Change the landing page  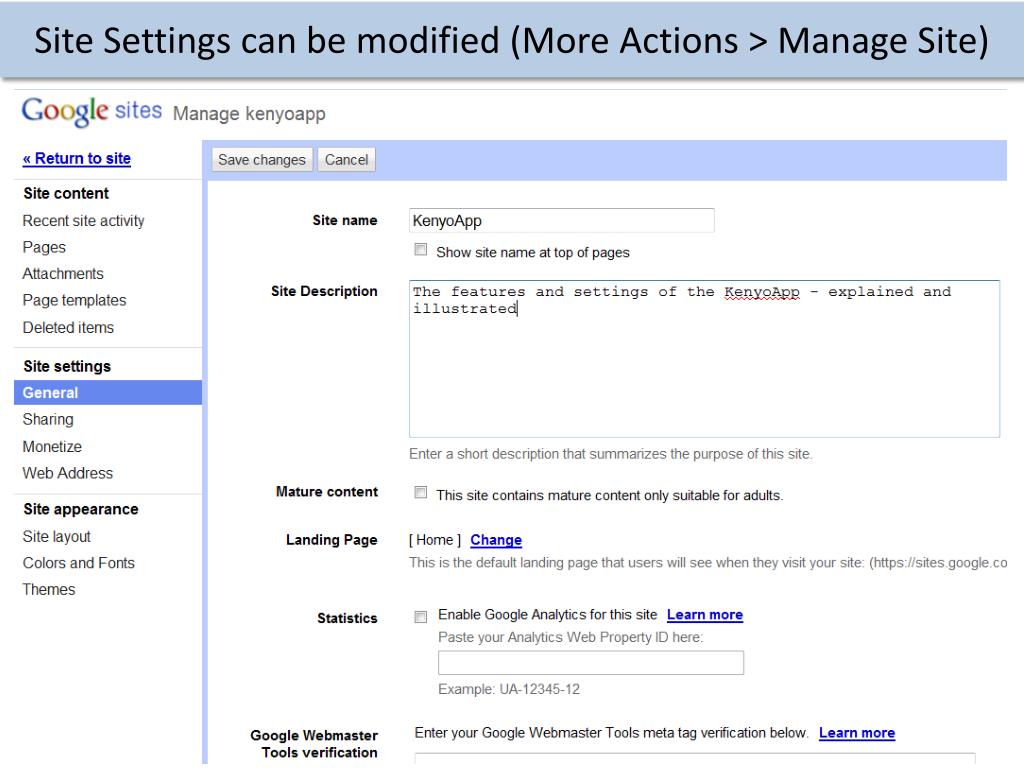click(496, 540)
